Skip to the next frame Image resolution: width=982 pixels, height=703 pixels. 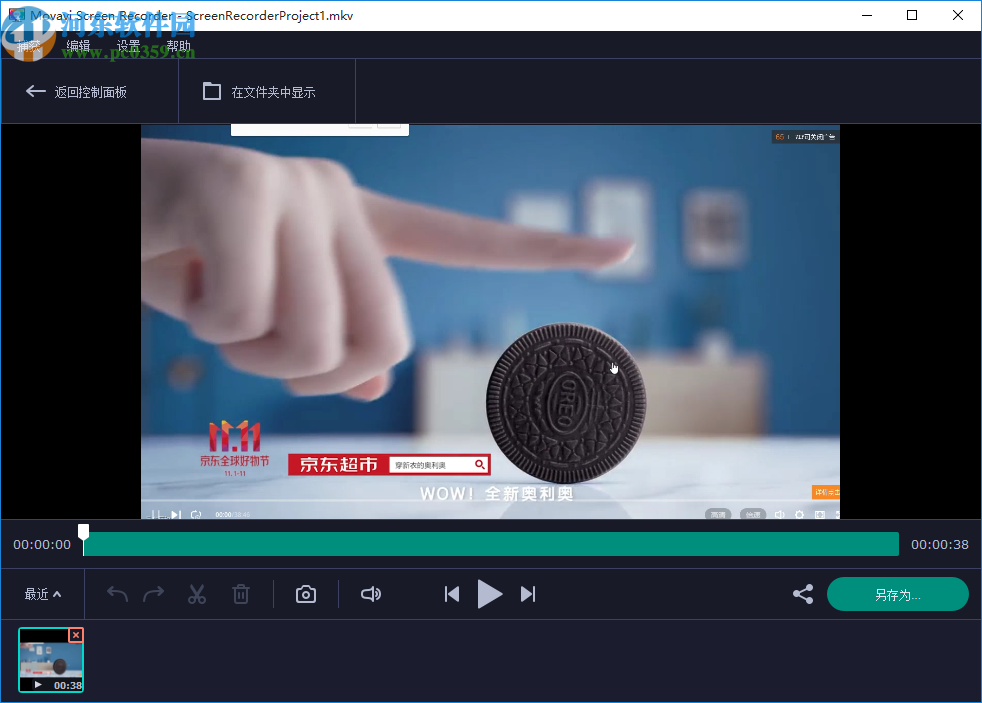(x=528, y=593)
